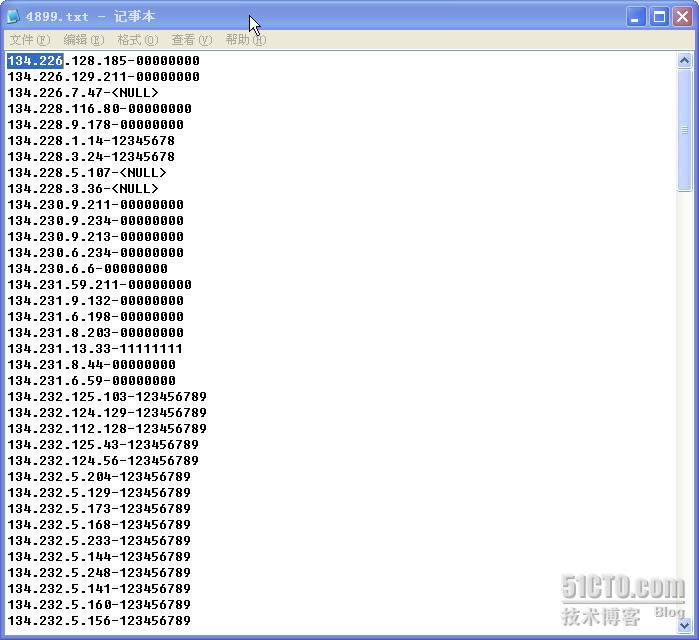The image size is (699, 640).
Task: Click line 134.230.6.6-00000000
Action: tap(87, 269)
